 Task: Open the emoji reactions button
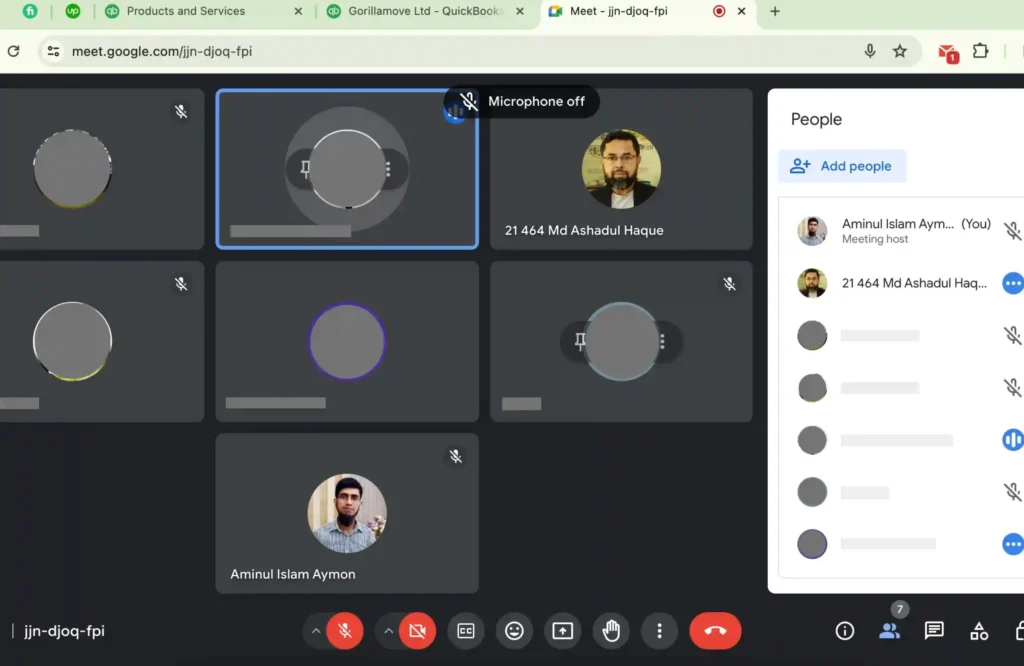pyautogui.click(x=514, y=631)
